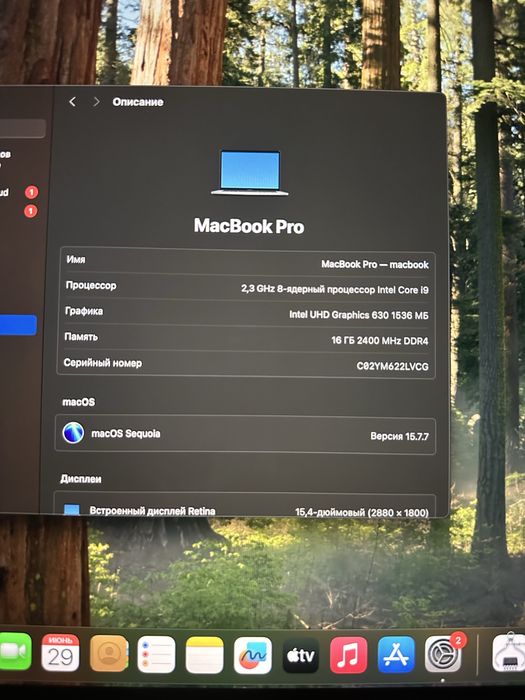The height and width of the screenshot is (700, 525).
Task: Open the rightmost white Dock icon
Action: (509, 654)
